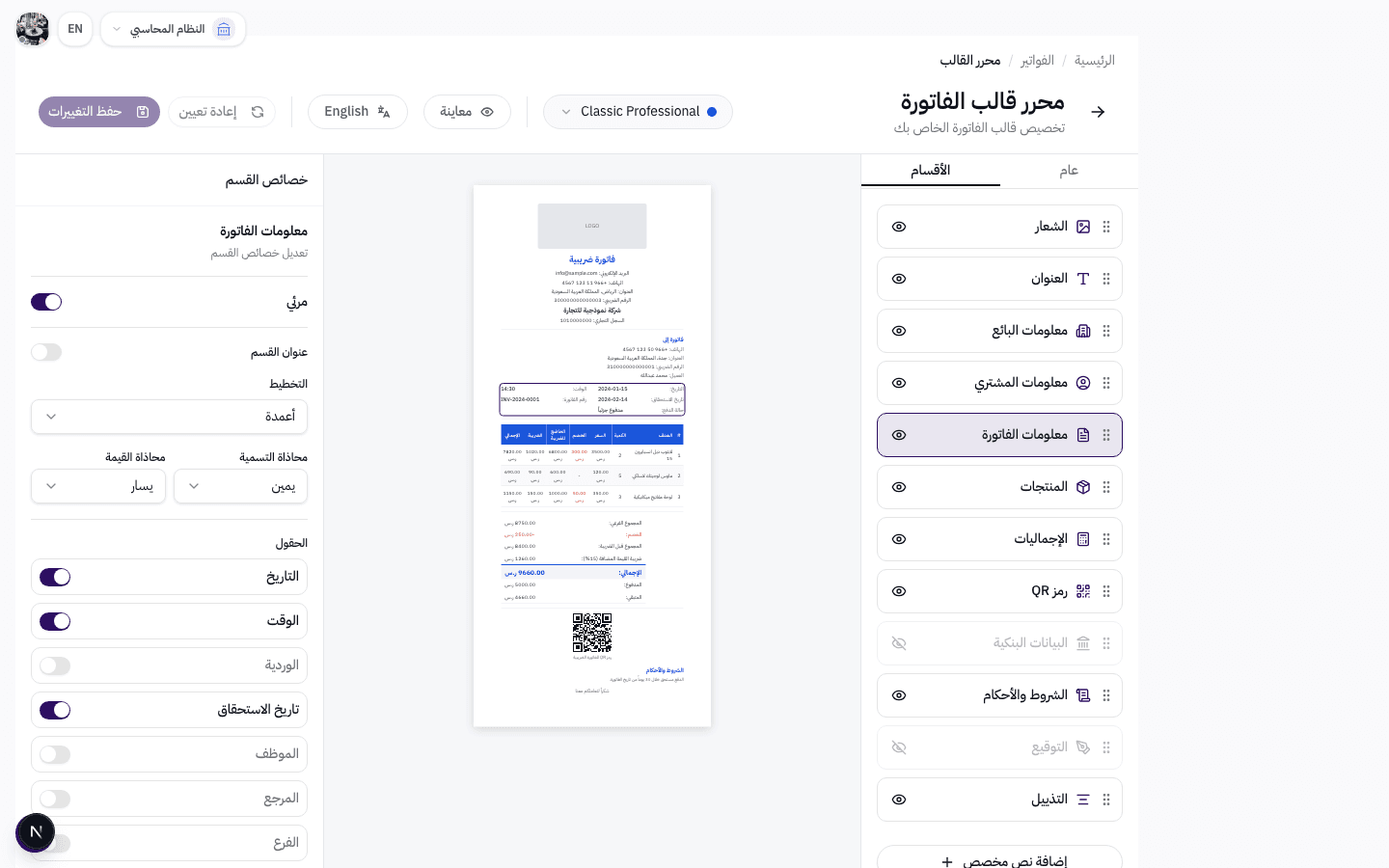This screenshot has width=1389, height=868.
Task: Click the البيانات البنكية bank icon
Action: pos(1083,643)
